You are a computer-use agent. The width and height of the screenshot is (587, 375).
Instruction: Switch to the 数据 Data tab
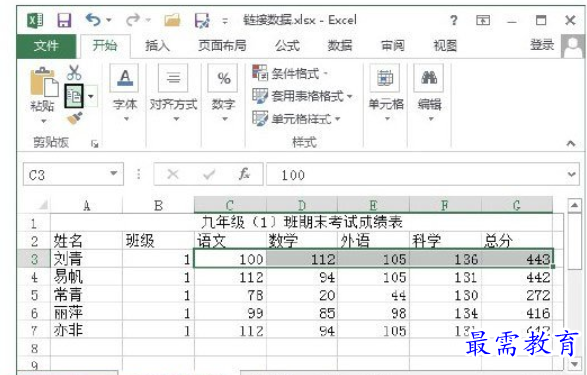(x=340, y=46)
